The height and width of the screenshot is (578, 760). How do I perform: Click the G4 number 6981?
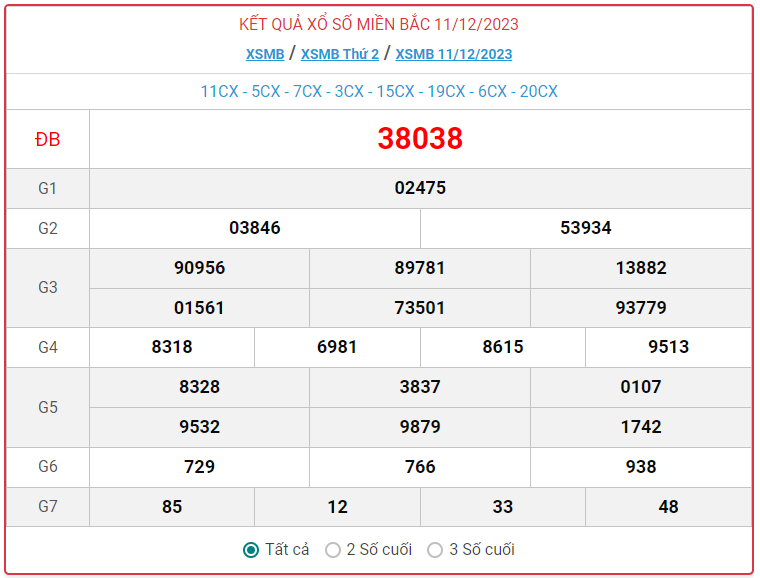point(337,347)
